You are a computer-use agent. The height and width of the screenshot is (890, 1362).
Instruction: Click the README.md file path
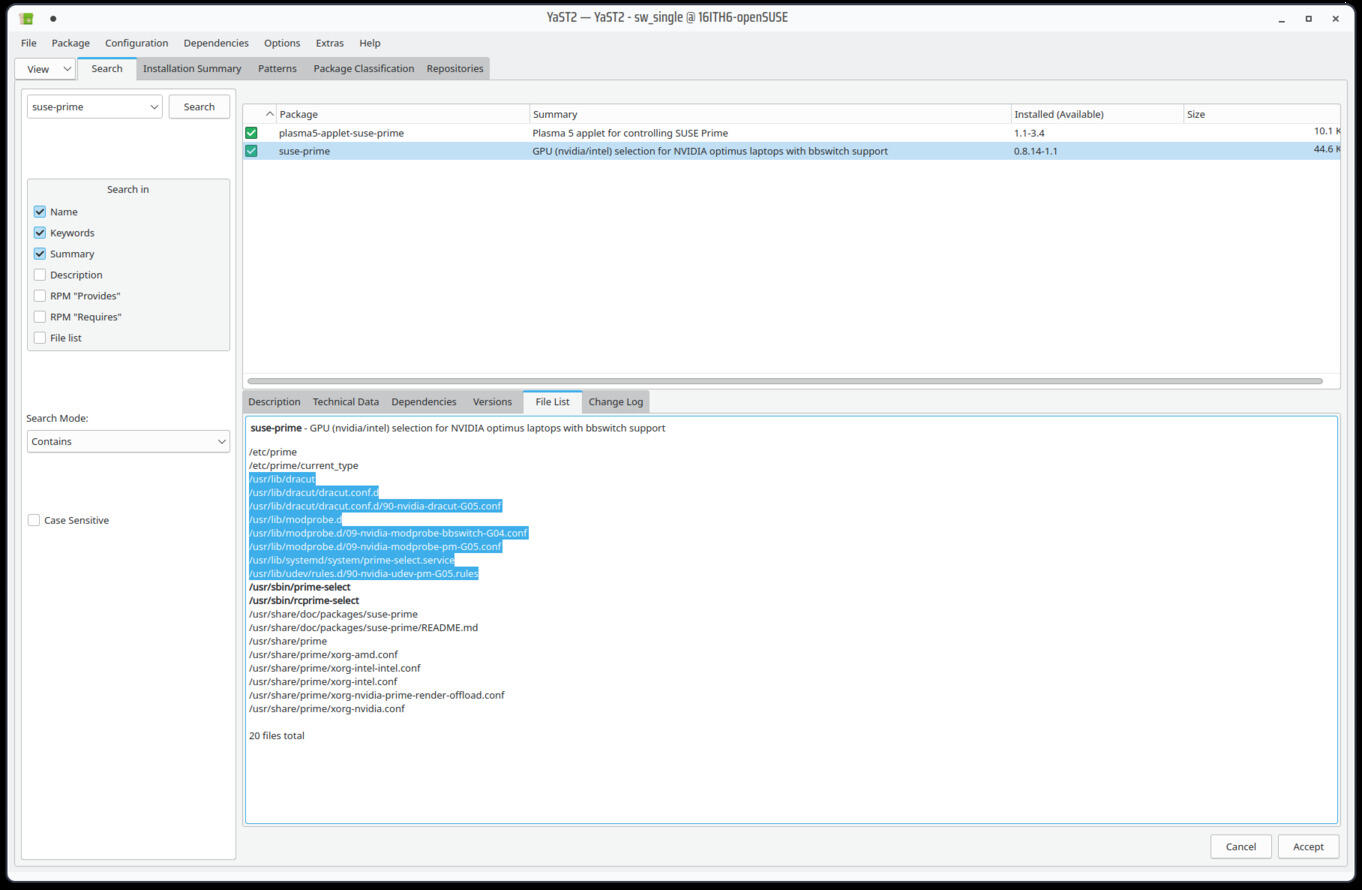tap(363, 628)
